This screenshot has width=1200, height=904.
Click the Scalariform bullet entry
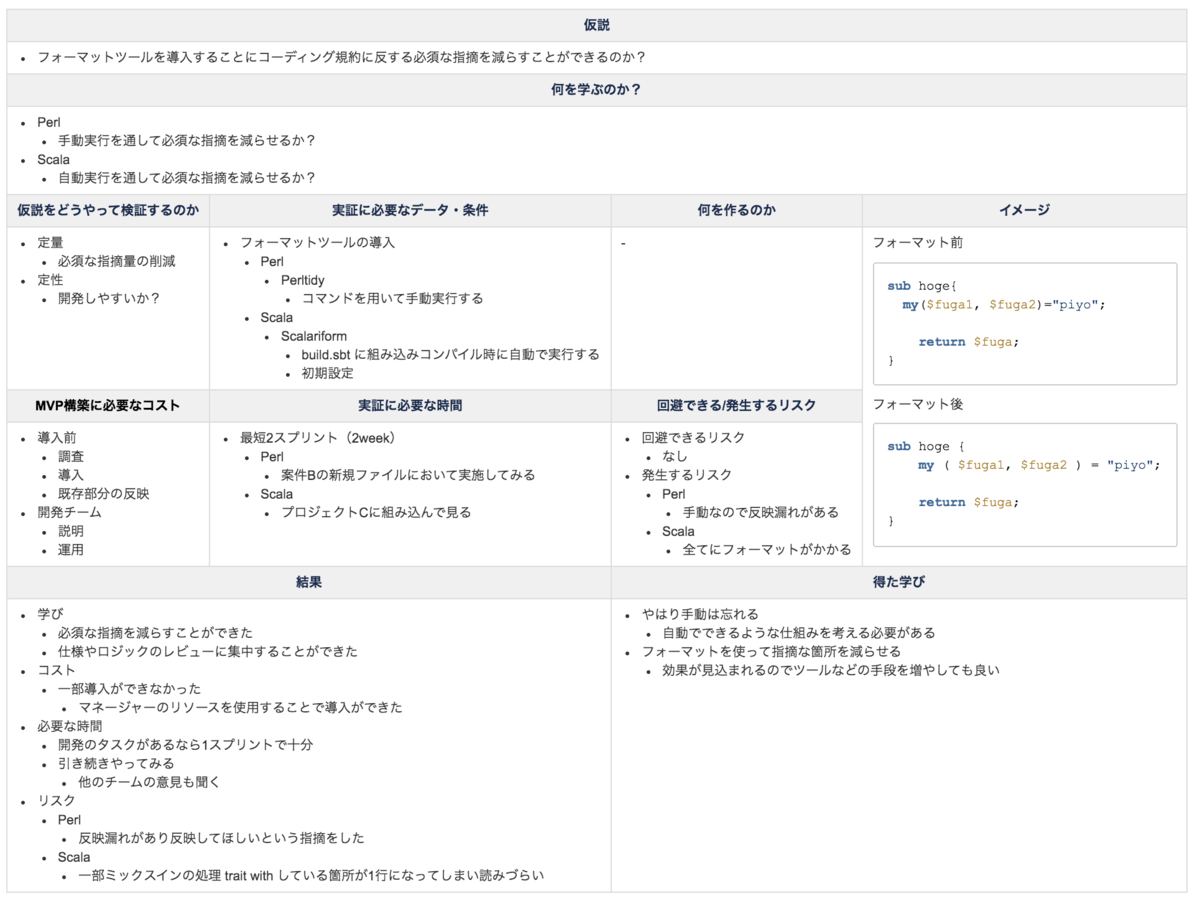[312, 335]
